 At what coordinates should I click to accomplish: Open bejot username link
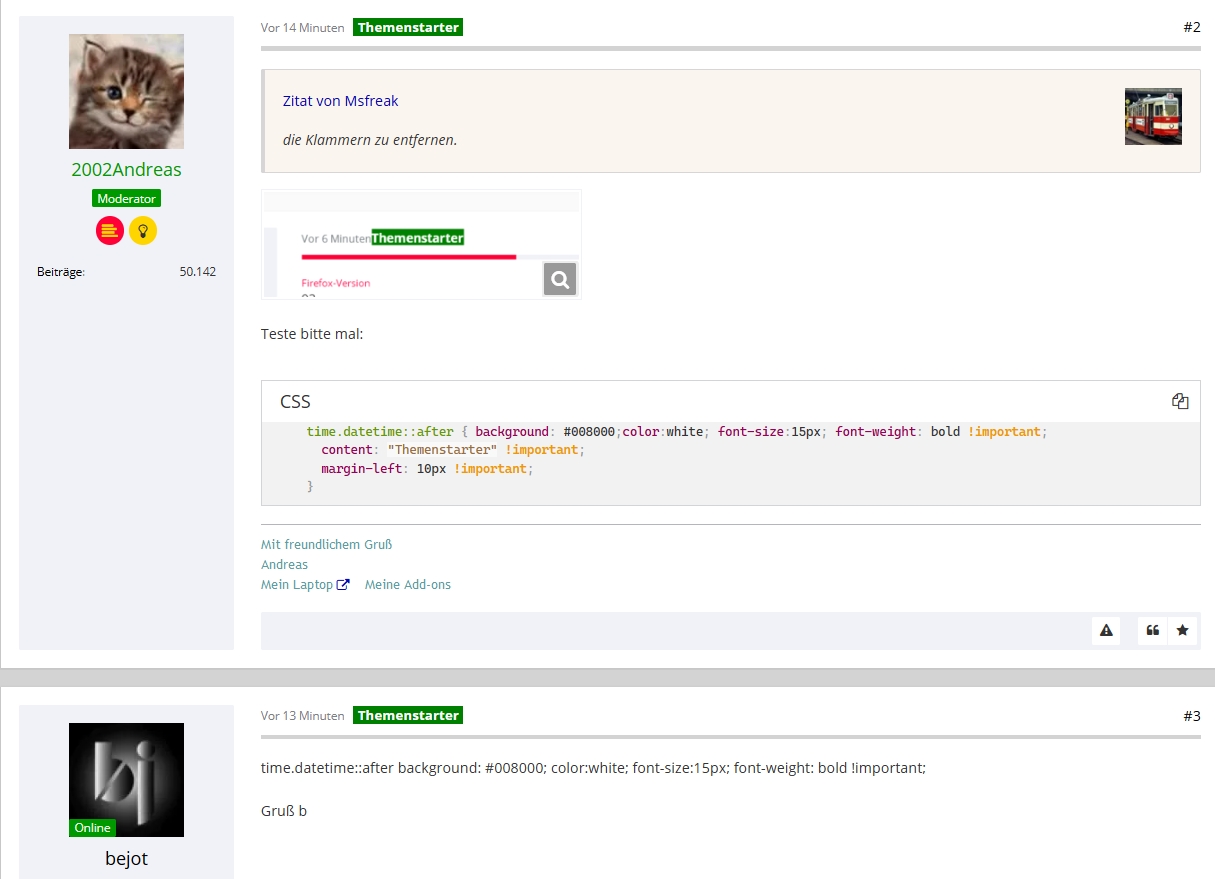(x=126, y=858)
